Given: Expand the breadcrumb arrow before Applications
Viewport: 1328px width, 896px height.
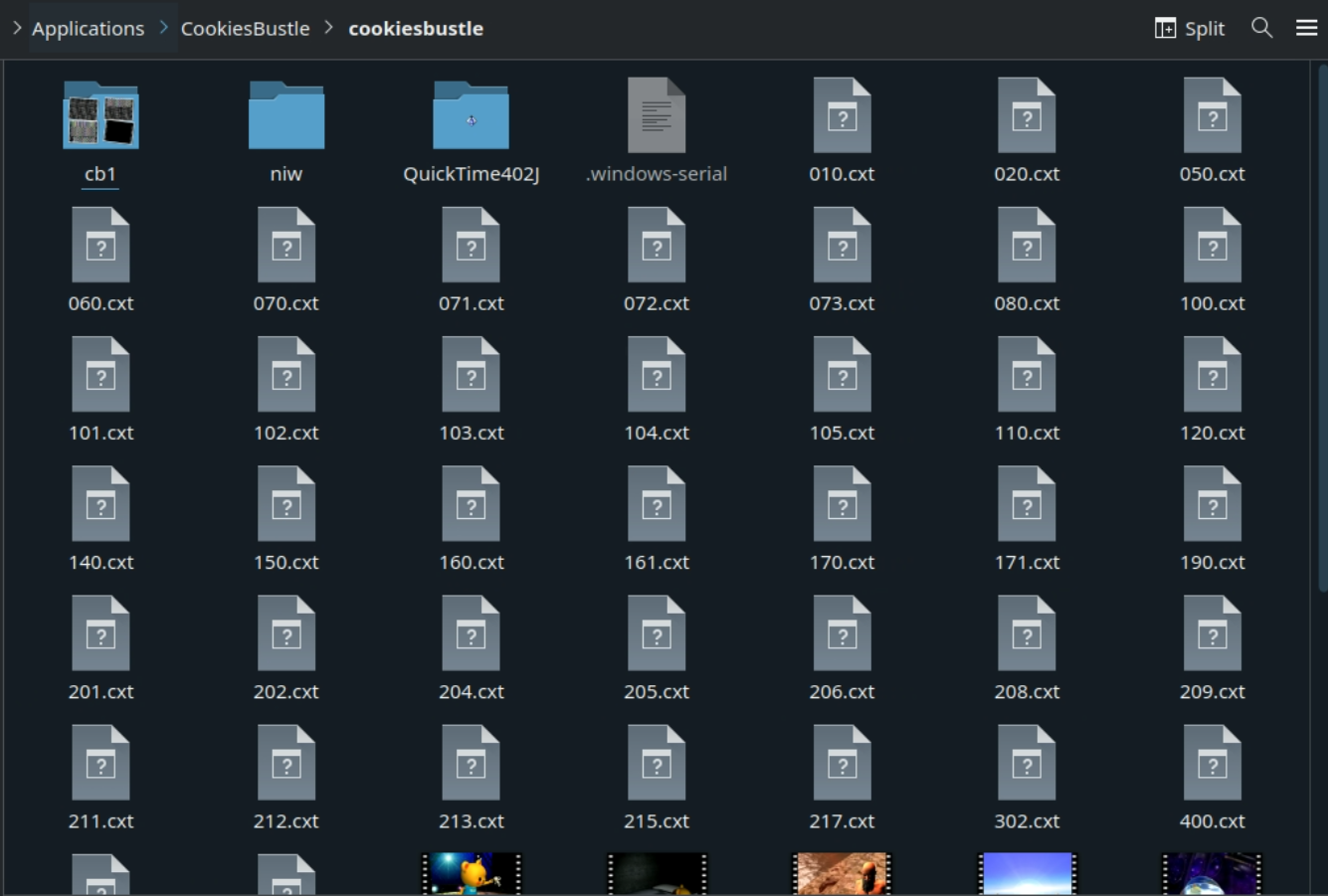Looking at the screenshot, I should tap(17, 28).
